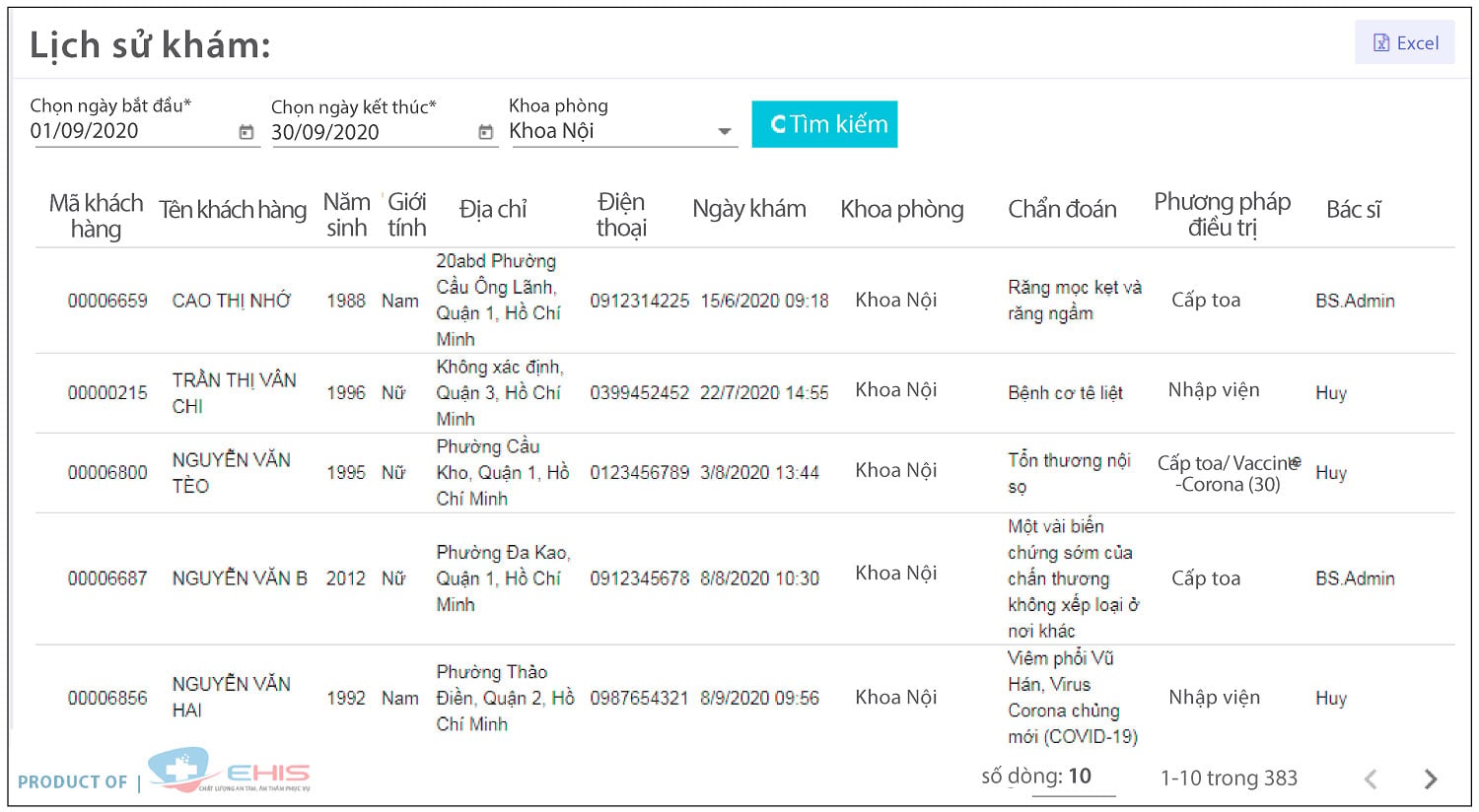Click the Giới tính column header
Image resolution: width=1479 pixels, height=812 pixels.
click(406, 215)
